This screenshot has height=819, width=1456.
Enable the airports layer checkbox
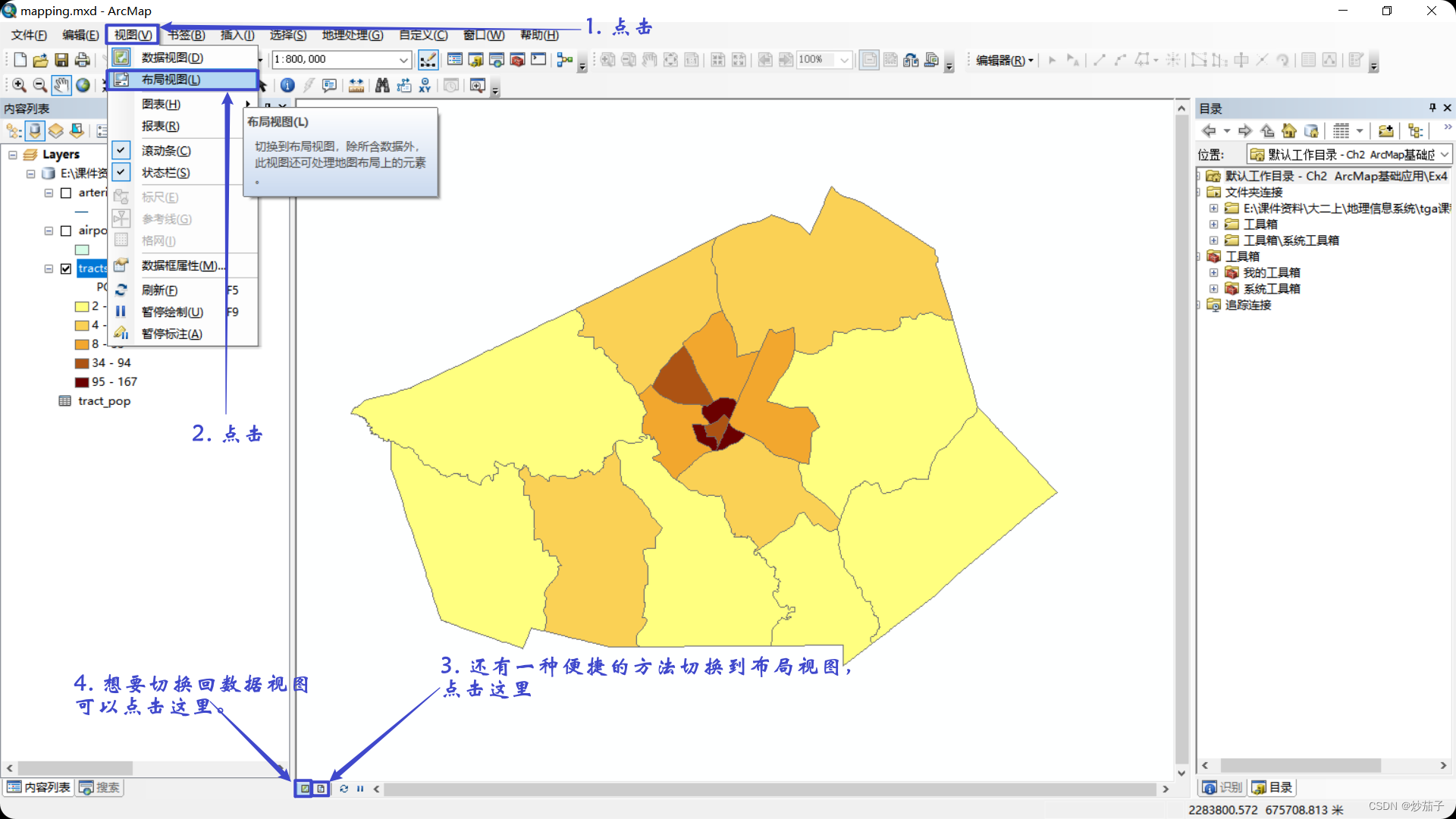(66, 231)
